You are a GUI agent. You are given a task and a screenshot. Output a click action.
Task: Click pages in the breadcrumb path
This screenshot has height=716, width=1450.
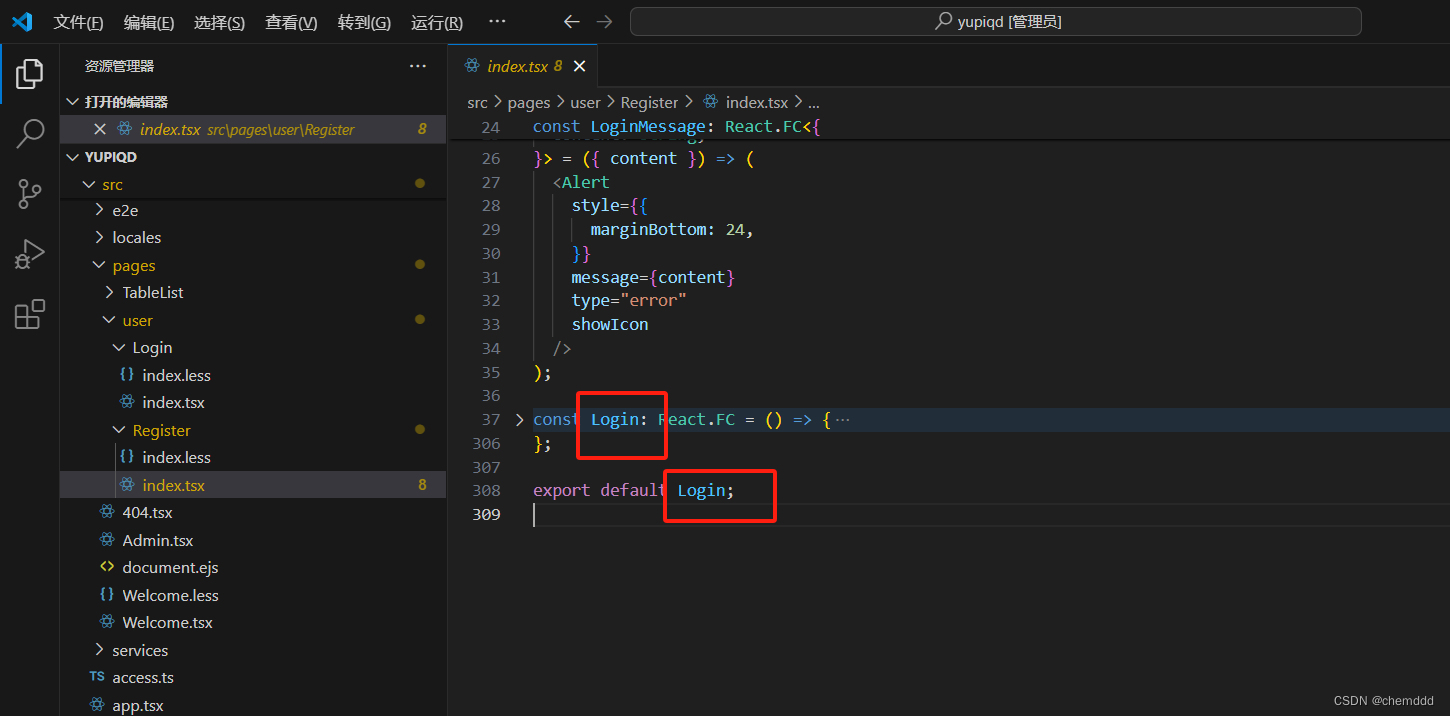[x=529, y=102]
